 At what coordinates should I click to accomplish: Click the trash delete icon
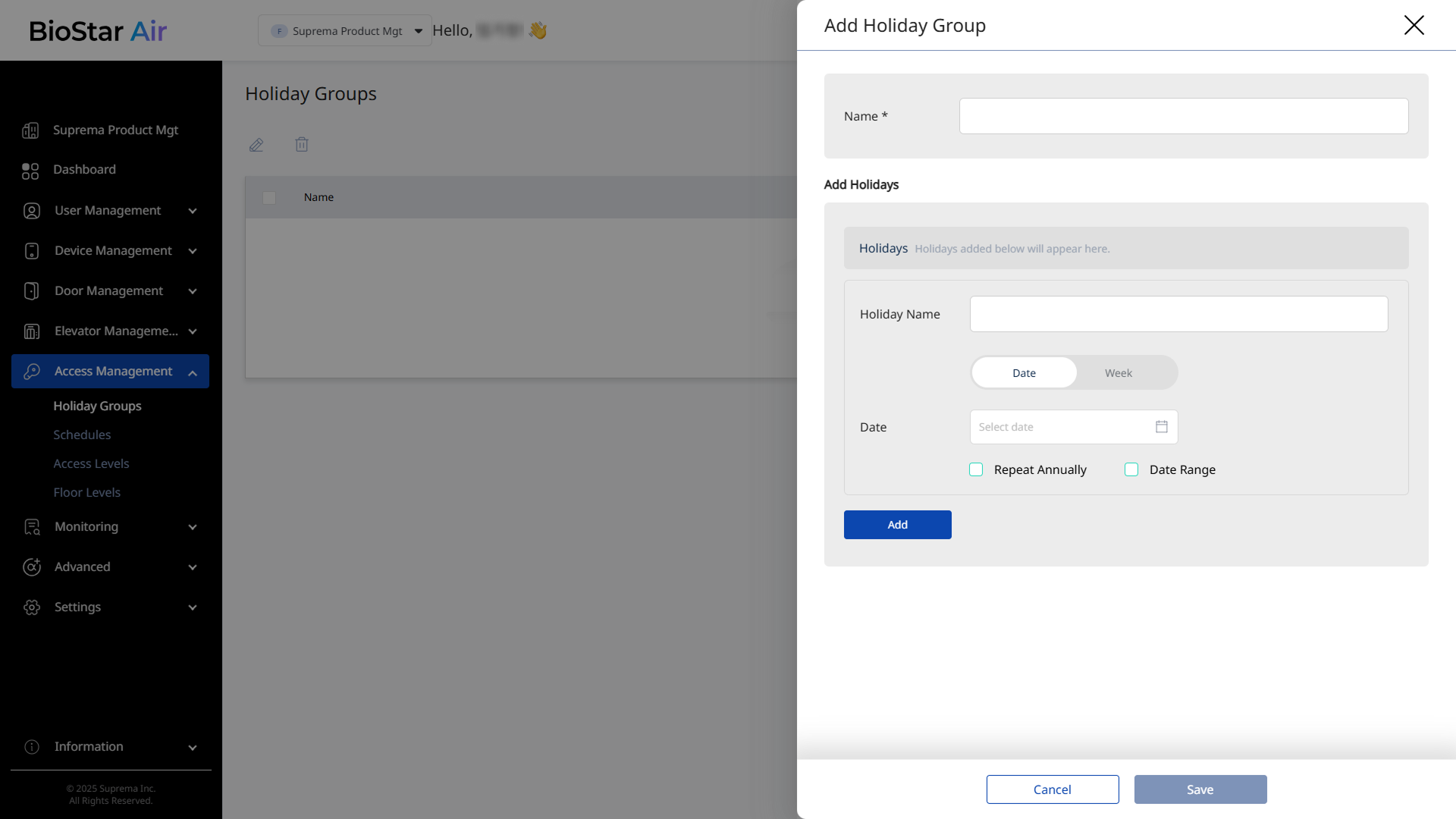click(302, 145)
